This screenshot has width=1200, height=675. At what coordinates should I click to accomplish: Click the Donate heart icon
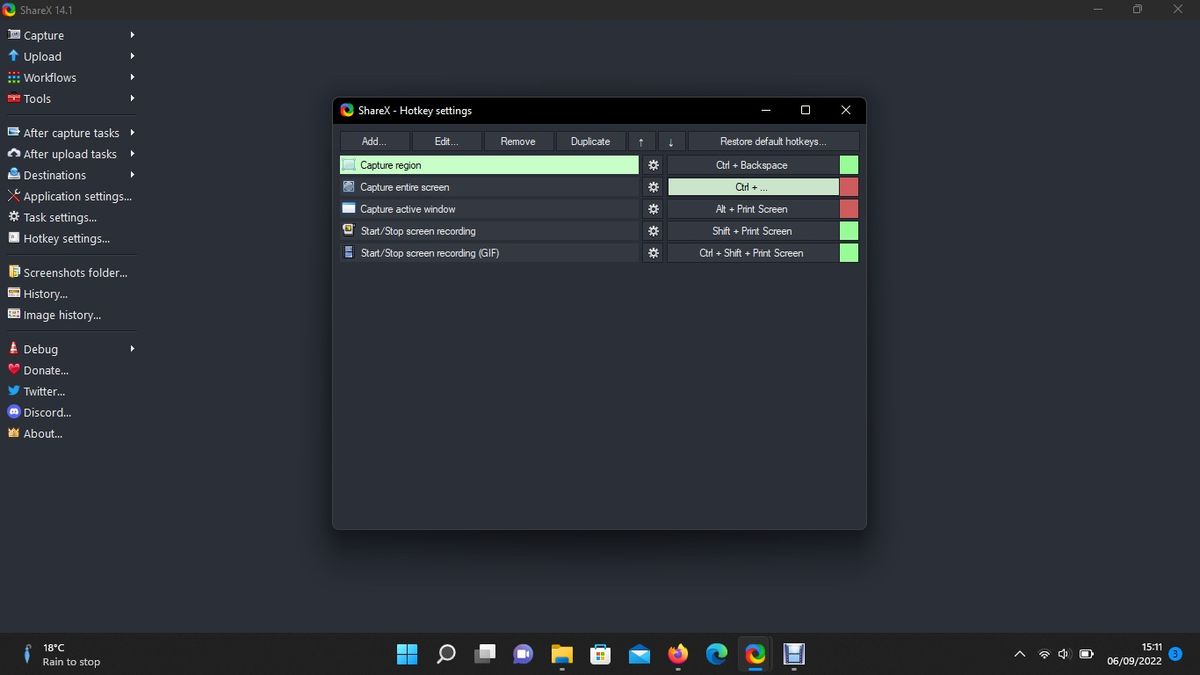click(x=13, y=370)
